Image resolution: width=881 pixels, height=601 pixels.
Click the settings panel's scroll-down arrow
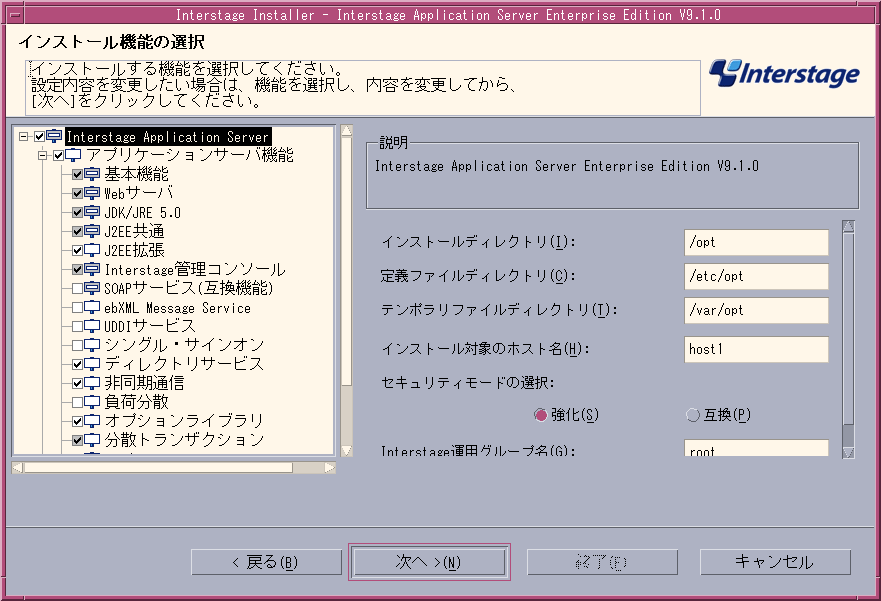click(x=848, y=452)
